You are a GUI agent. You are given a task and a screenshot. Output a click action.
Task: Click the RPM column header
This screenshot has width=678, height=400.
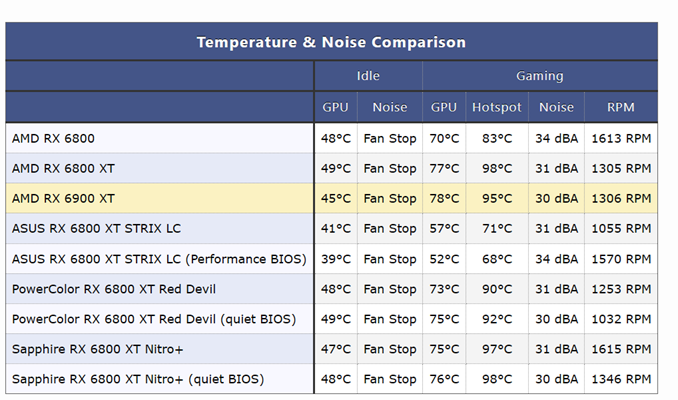(620, 107)
